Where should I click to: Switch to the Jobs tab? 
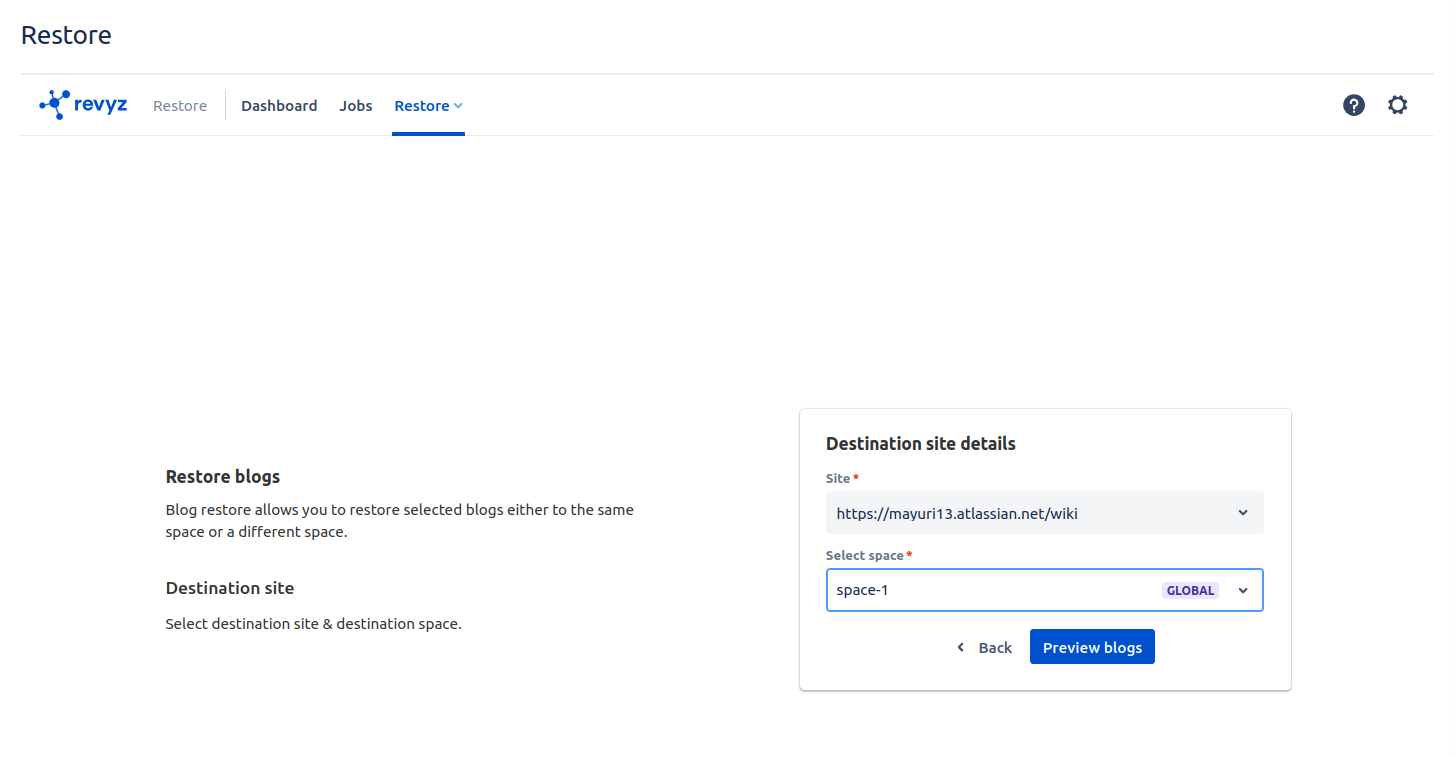click(x=355, y=106)
